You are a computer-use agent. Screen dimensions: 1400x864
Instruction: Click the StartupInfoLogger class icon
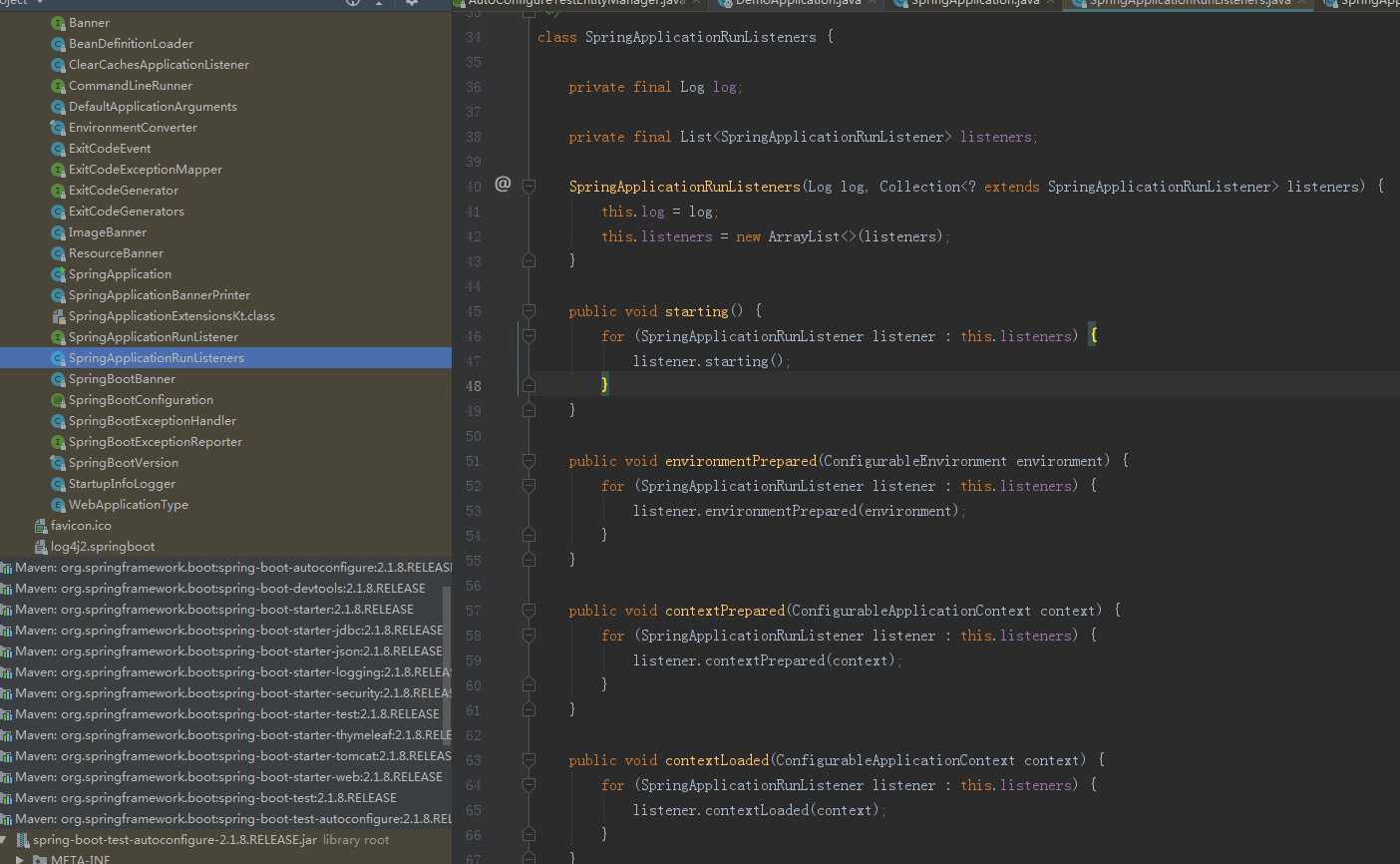point(59,484)
